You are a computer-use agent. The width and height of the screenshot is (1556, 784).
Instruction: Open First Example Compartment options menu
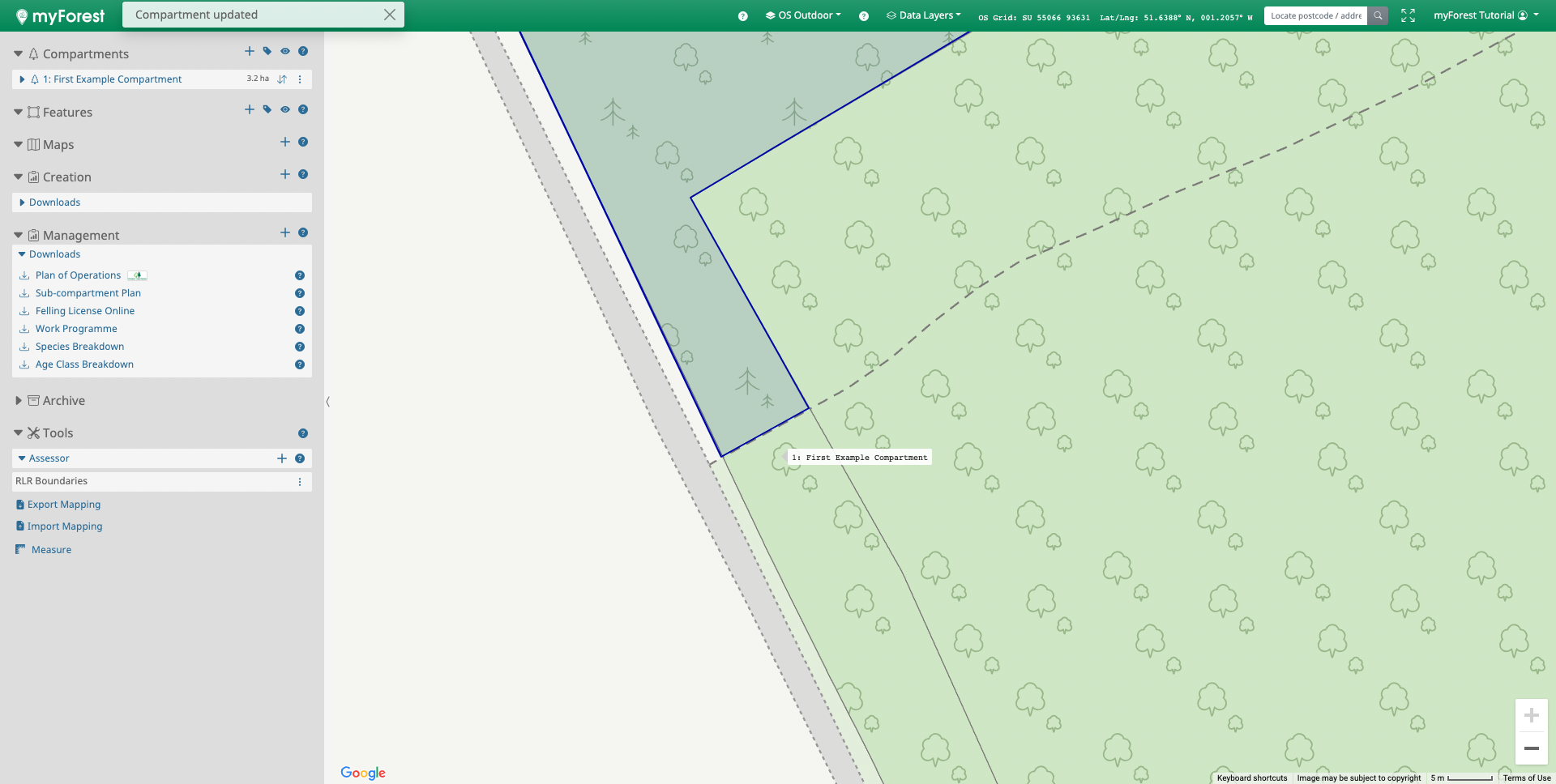[300, 79]
